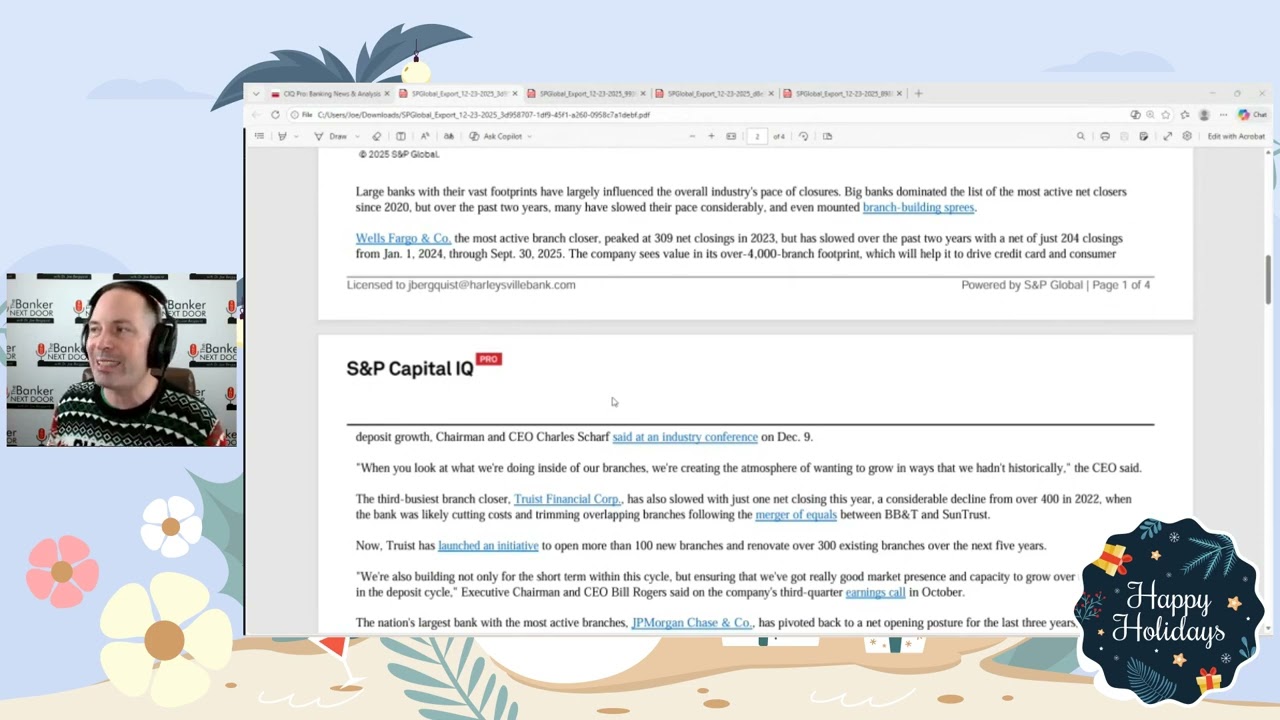Expand Draw tool options dropdown

[357, 136]
